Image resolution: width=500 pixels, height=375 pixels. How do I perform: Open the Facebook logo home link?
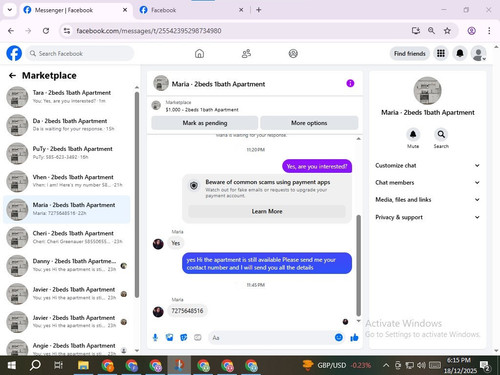[x=14, y=53]
